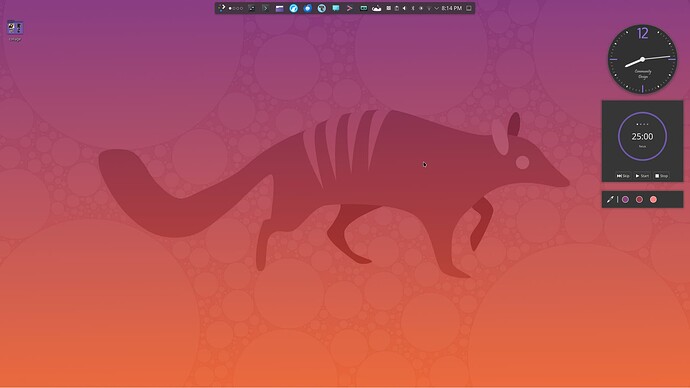Click the analog clock widget
This screenshot has height=388, width=690.
click(x=642, y=59)
